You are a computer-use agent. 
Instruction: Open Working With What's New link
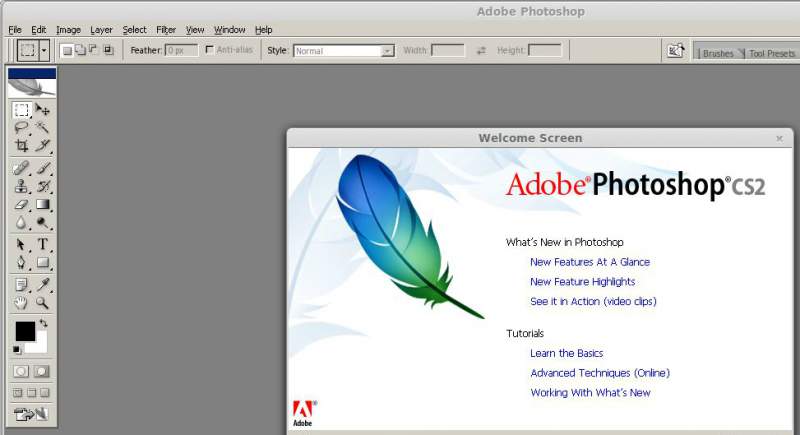pos(590,393)
